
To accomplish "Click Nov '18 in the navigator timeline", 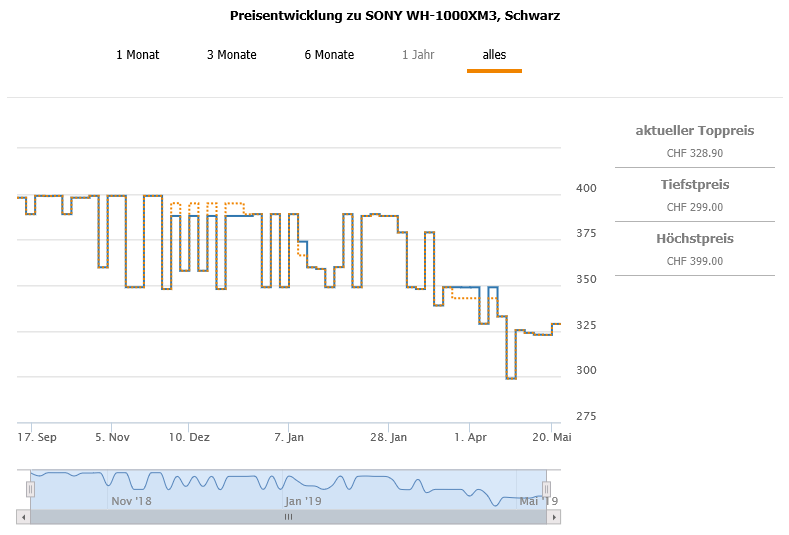I will pos(131,501).
